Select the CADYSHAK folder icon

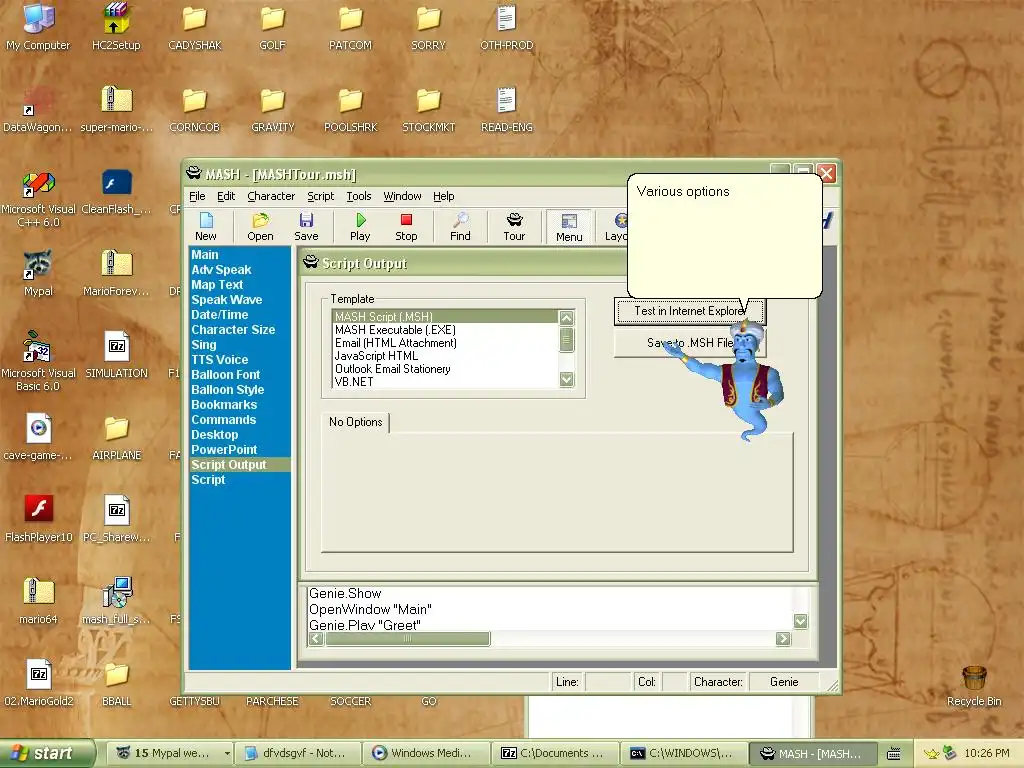195,27
